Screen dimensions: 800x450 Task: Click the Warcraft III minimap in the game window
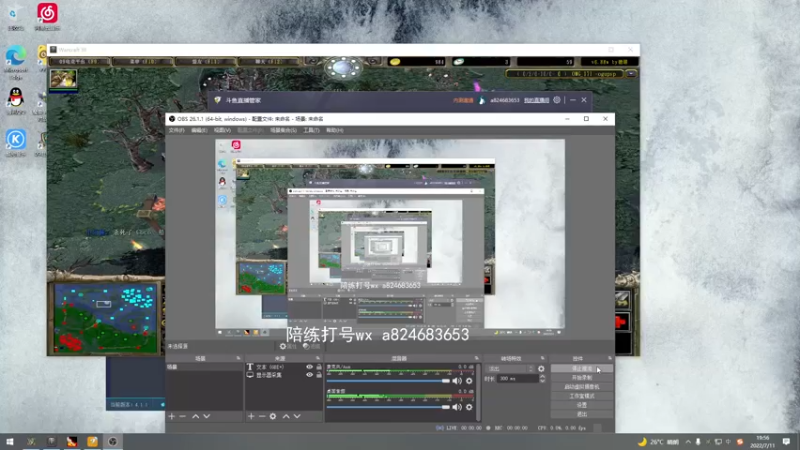tap(106, 318)
